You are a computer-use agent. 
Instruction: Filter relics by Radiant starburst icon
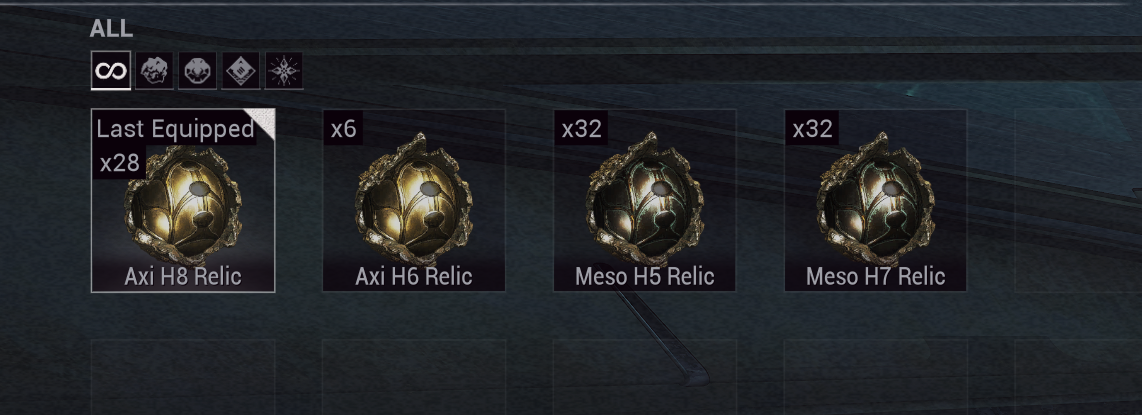pos(284,71)
